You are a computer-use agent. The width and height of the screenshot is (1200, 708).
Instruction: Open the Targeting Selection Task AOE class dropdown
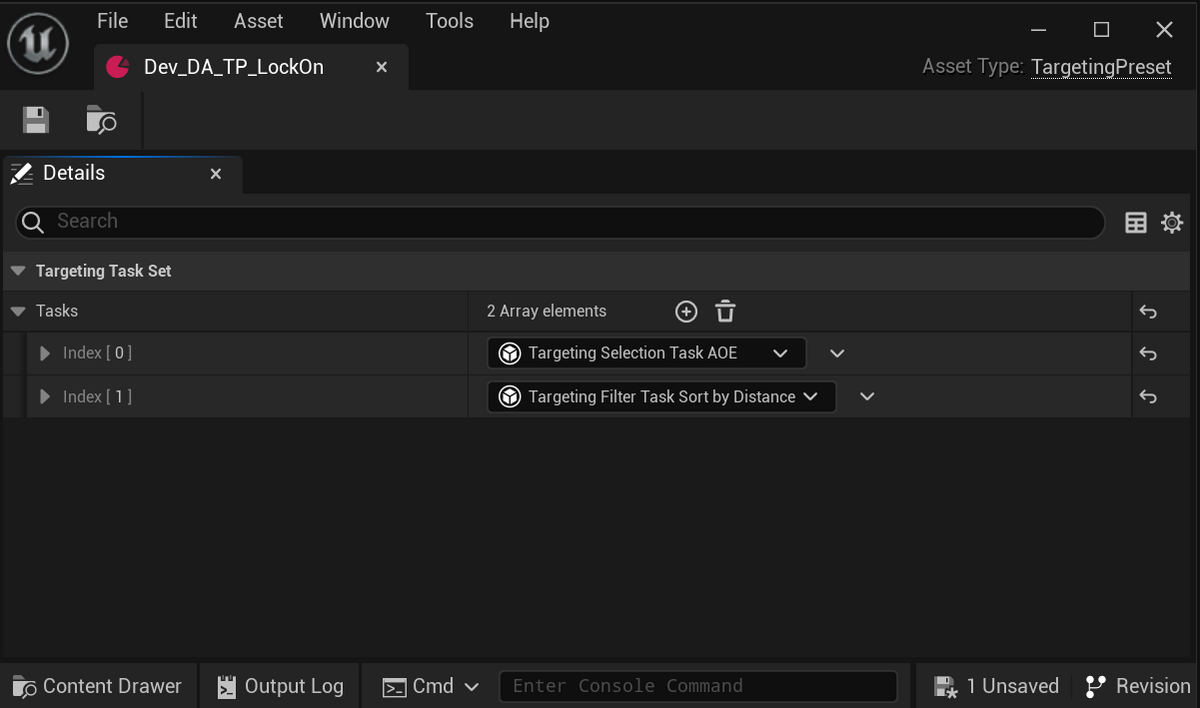tap(646, 353)
